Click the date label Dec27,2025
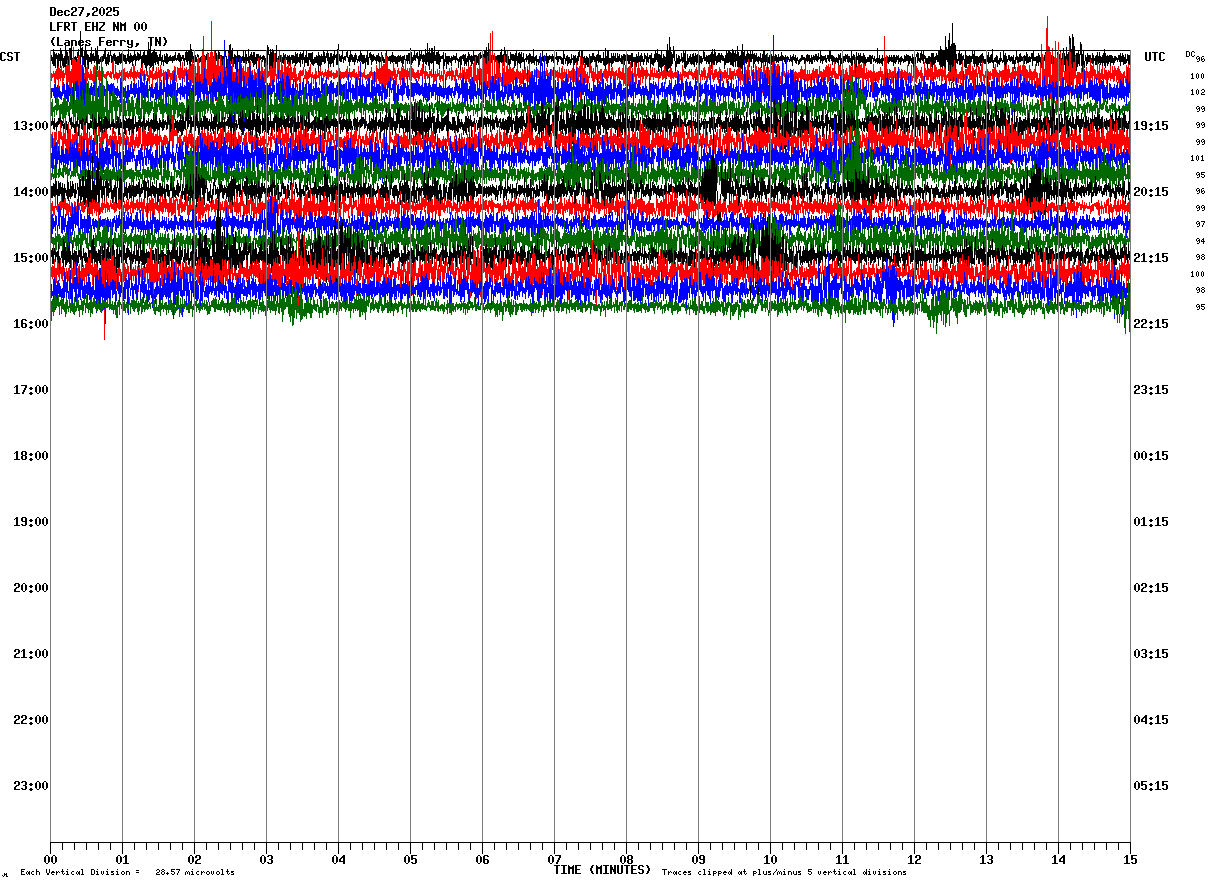This screenshot has width=1210, height=886. tap(84, 12)
